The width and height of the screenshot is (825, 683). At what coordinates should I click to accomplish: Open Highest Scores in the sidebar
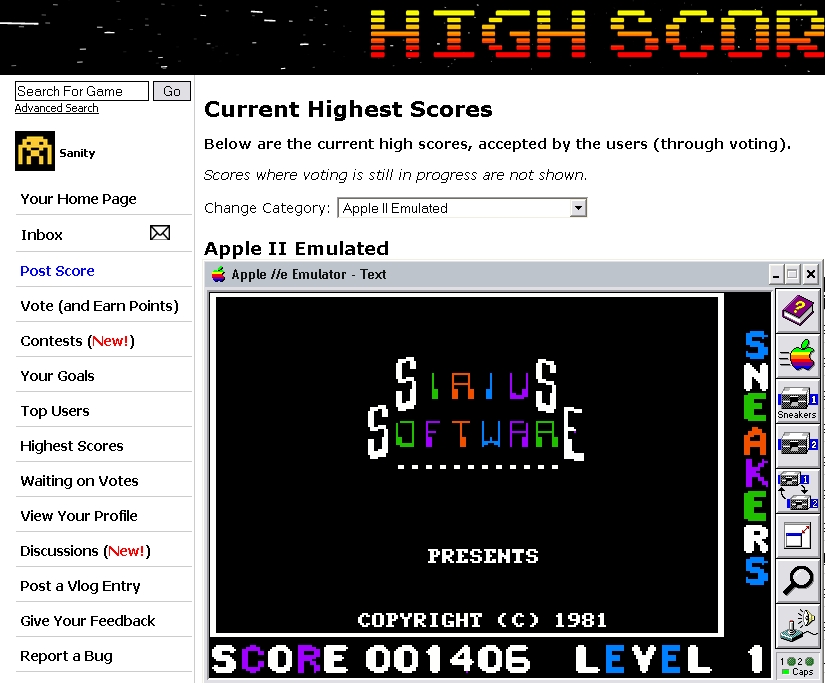(72, 446)
